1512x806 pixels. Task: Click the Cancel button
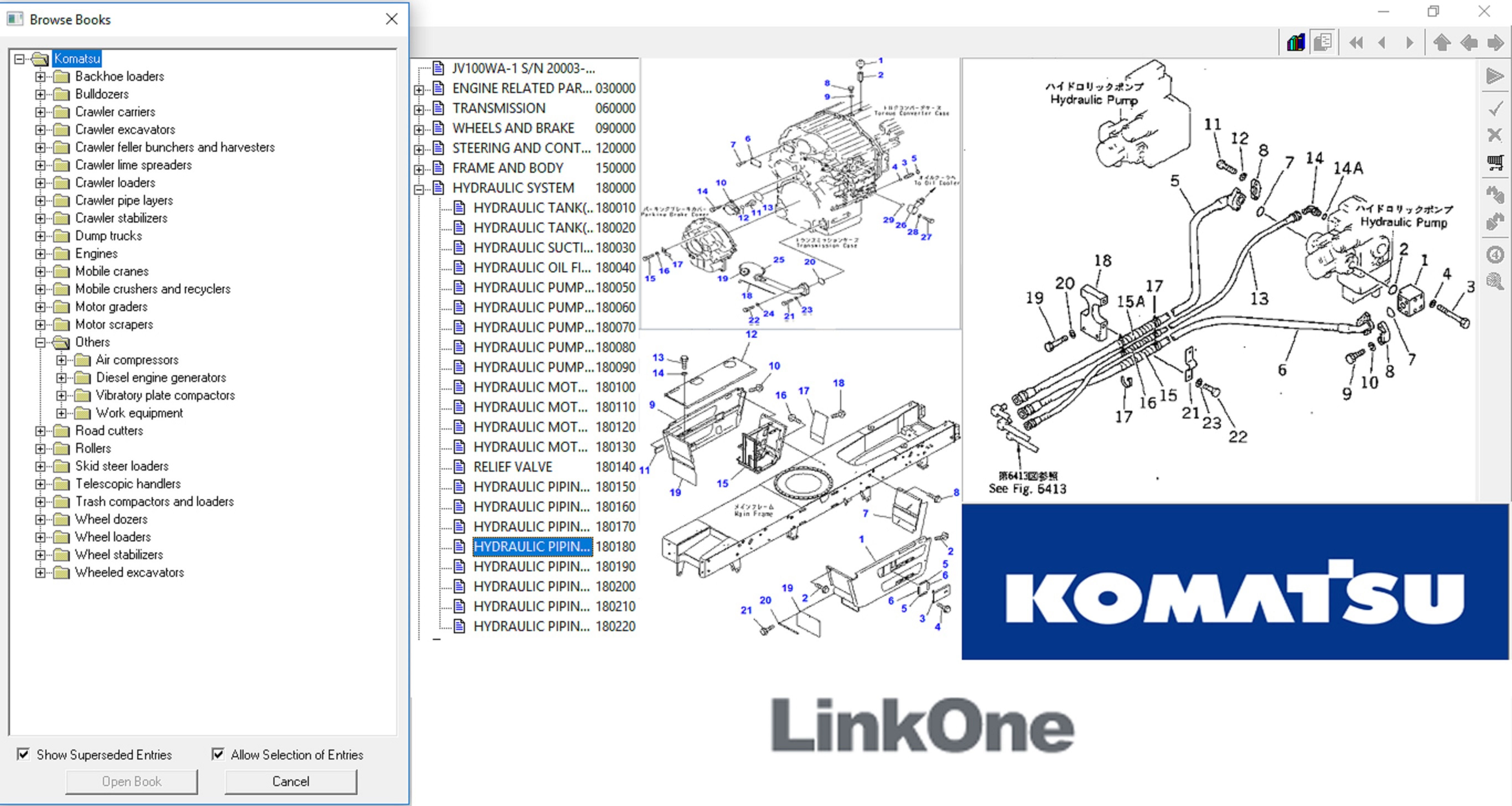291,781
